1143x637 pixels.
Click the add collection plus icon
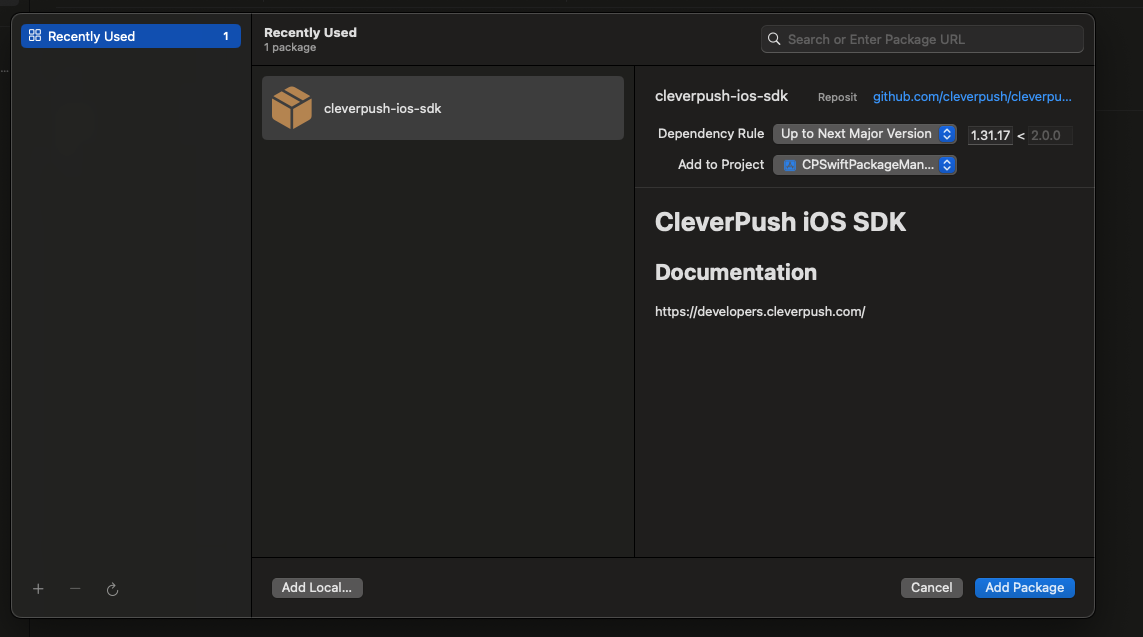pyautogui.click(x=39, y=589)
